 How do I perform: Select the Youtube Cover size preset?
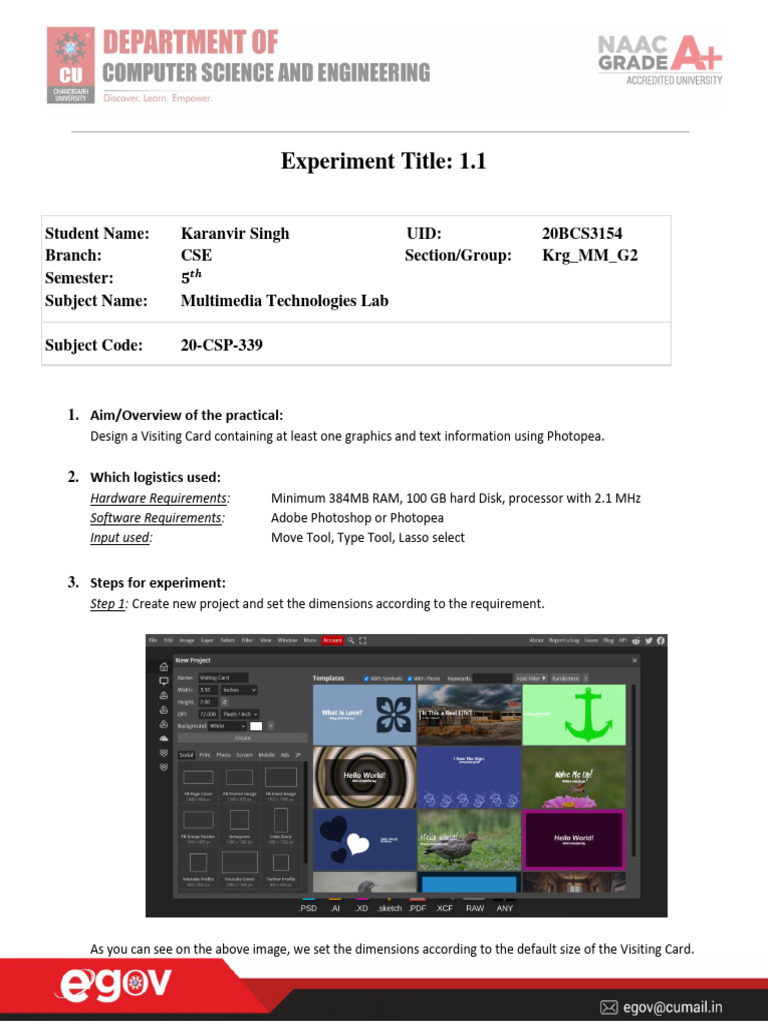point(240,867)
